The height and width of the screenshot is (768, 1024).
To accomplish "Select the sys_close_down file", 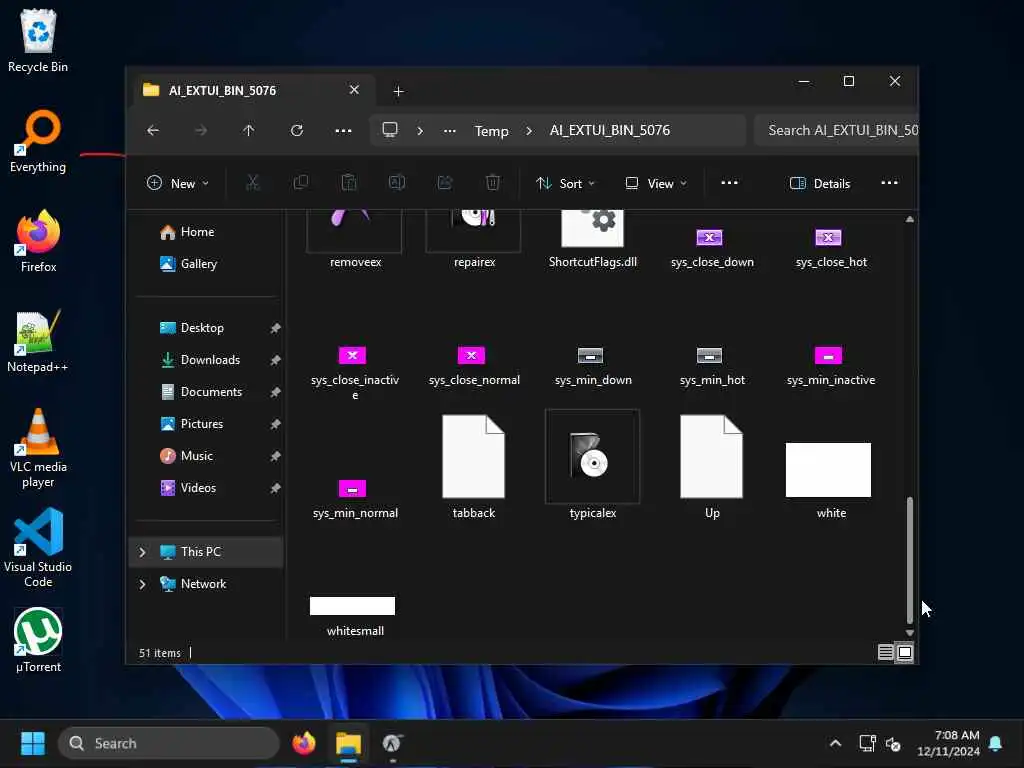I will pos(712,249).
